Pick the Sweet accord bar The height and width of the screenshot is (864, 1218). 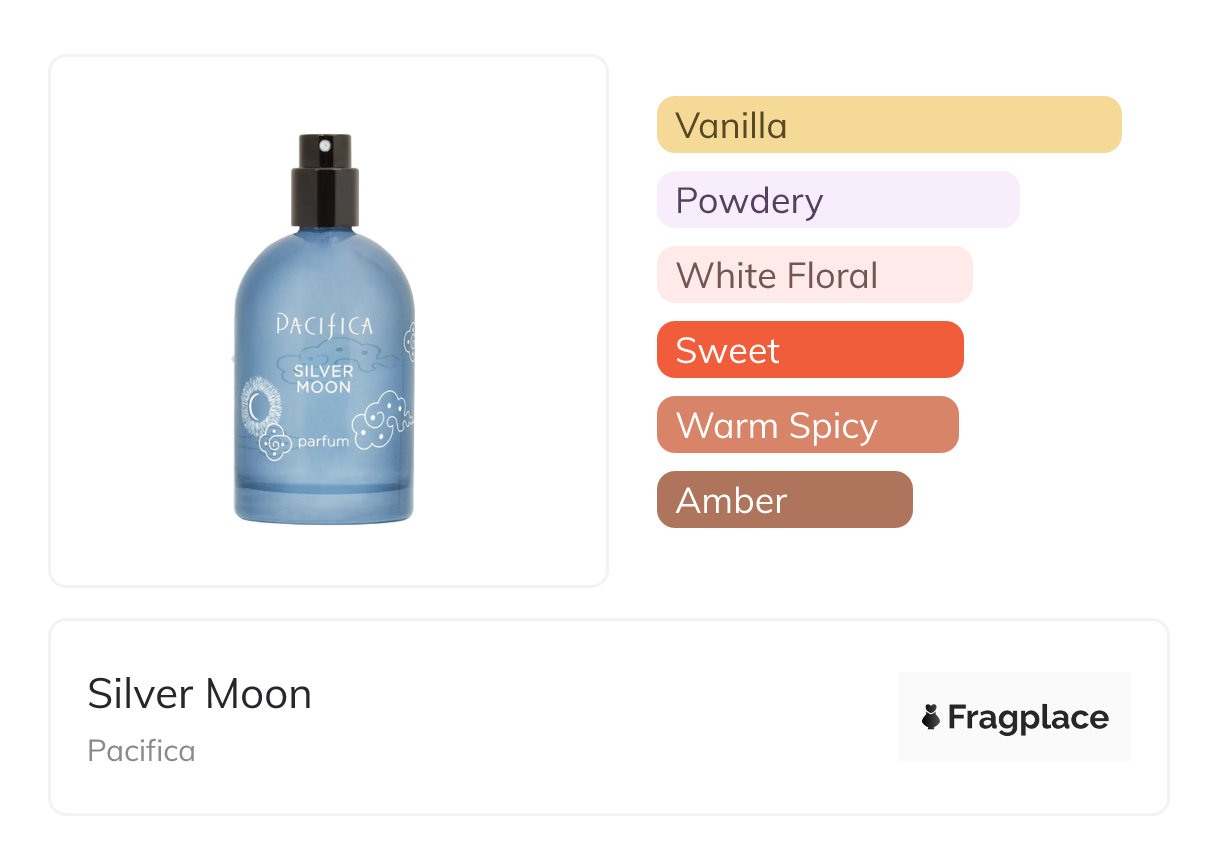click(809, 350)
